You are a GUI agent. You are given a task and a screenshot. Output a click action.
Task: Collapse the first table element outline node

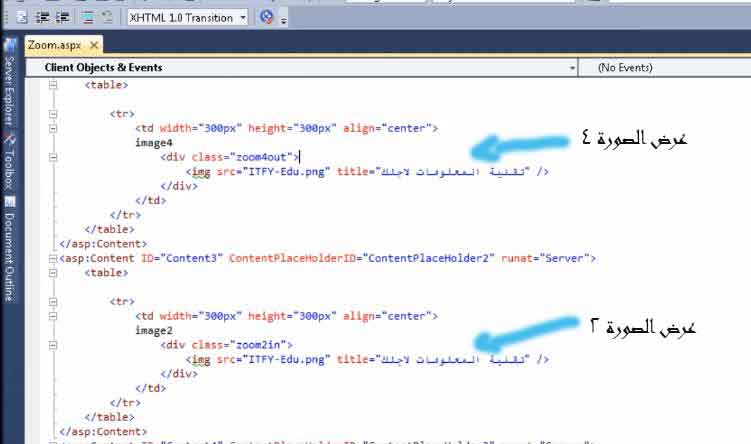[x=52, y=86]
